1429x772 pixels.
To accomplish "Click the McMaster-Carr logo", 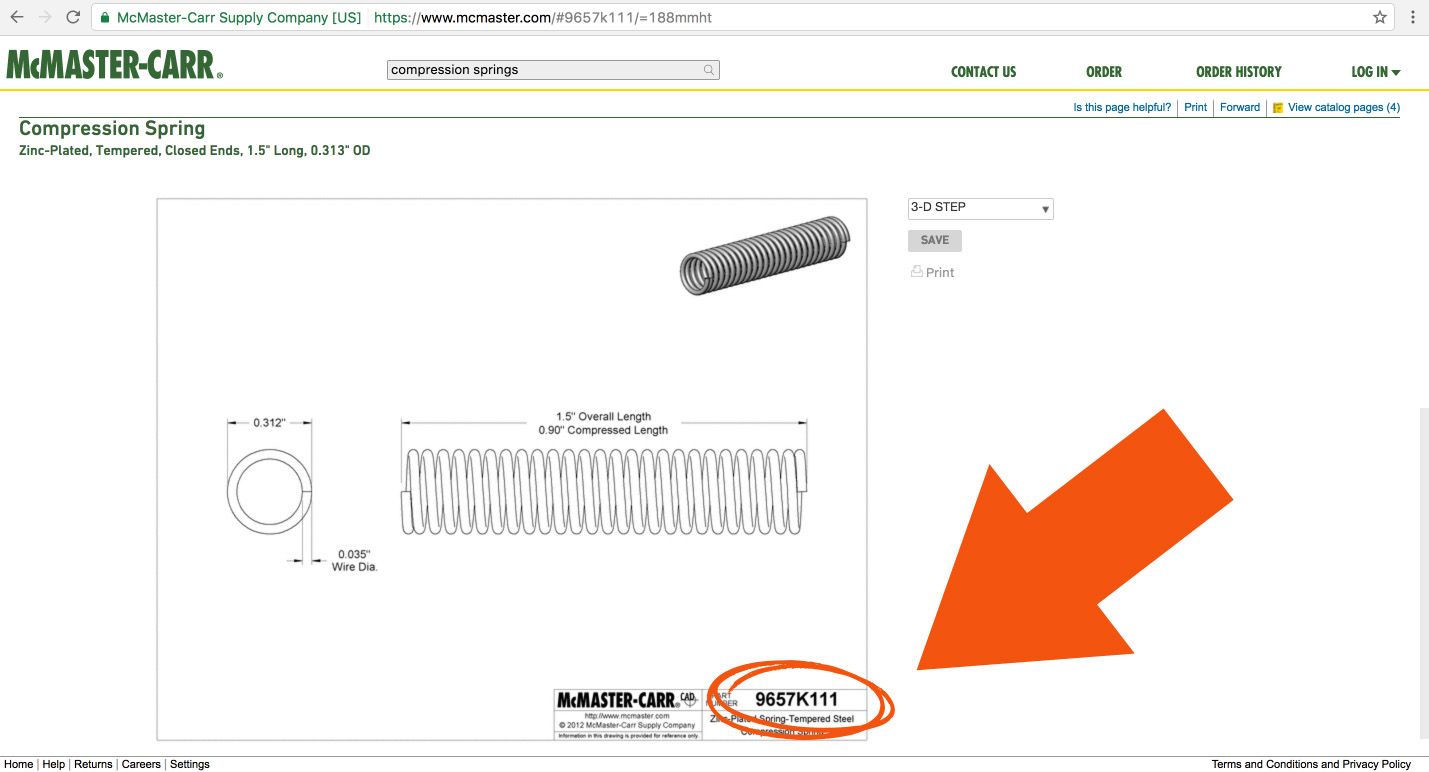I will [x=114, y=65].
